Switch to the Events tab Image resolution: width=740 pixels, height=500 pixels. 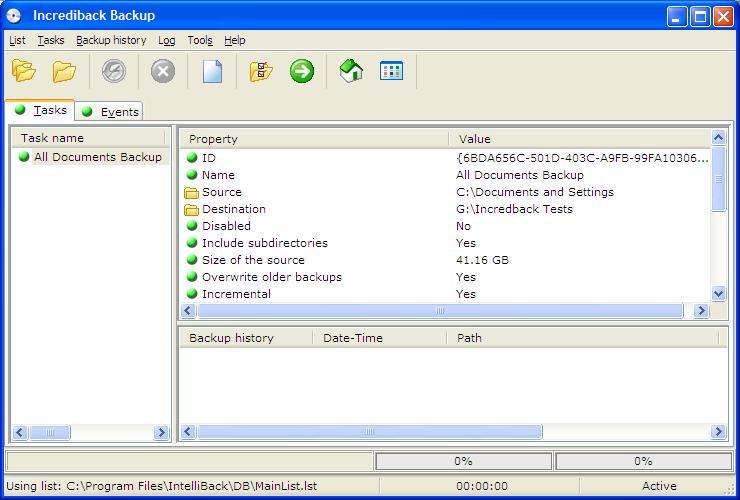[109, 112]
